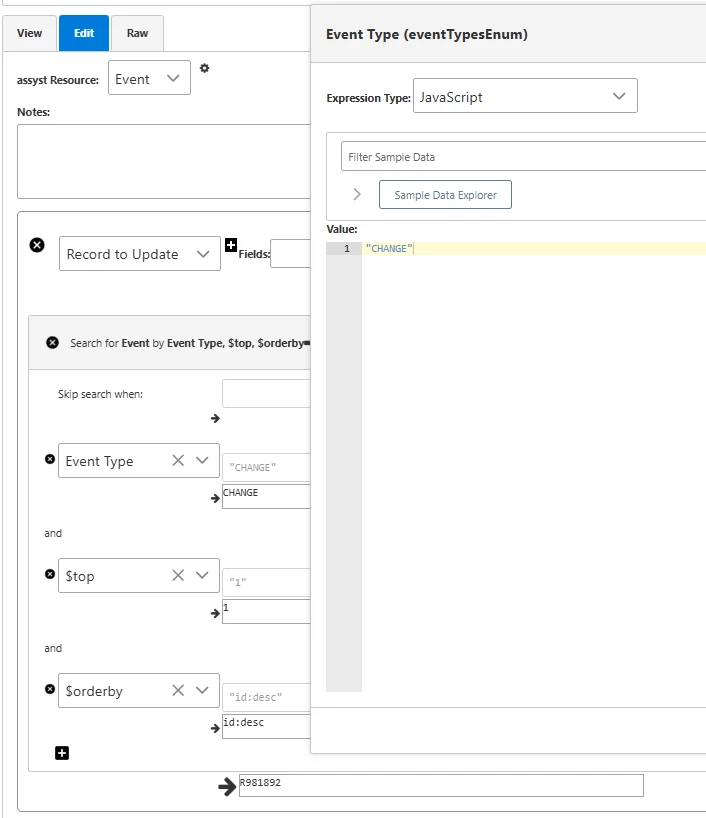Click the Event Type (eventTypesEnum) panel title

click(426, 34)
